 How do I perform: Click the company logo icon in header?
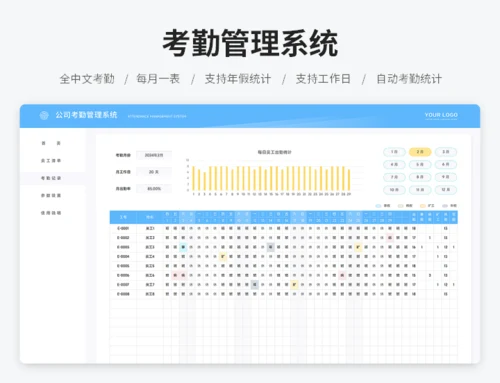pos(44,116)
